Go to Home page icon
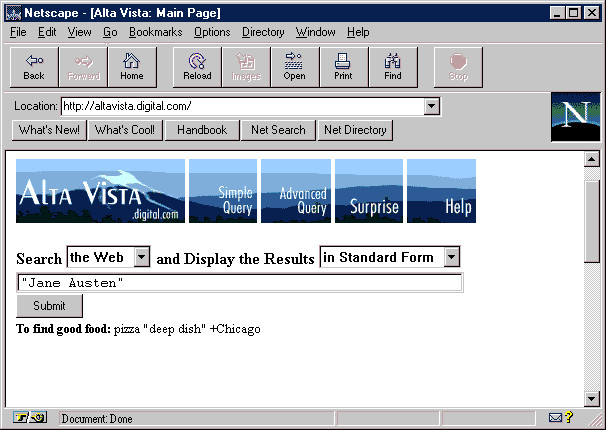This screenshot has width=606, height=430. point(132,67)
